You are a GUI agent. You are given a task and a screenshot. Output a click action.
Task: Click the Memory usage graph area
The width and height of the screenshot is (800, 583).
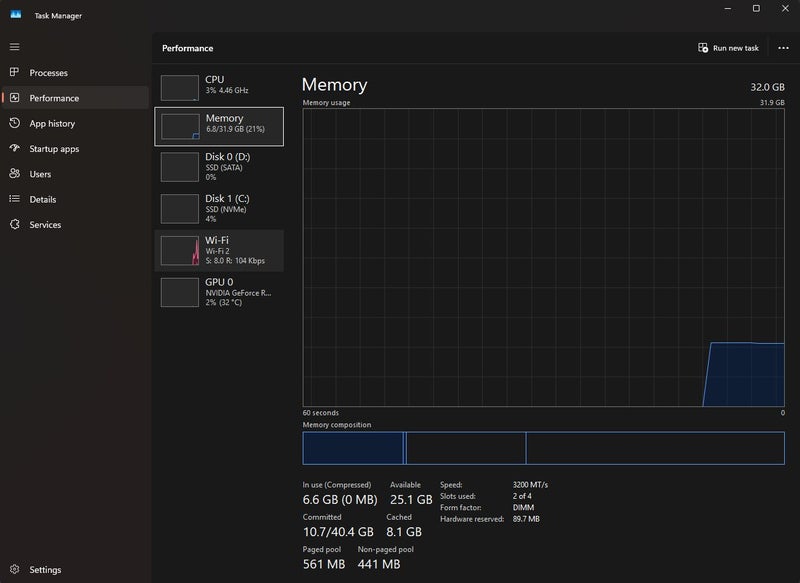tap(543, 258)
